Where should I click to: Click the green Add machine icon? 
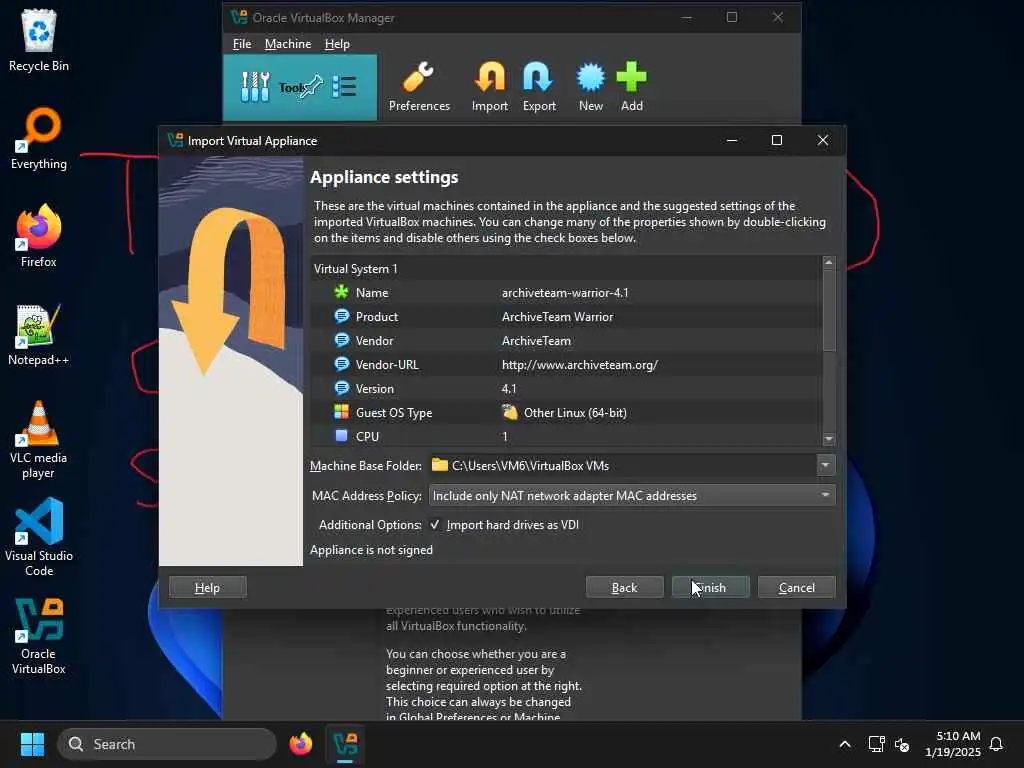click(632, 87)
